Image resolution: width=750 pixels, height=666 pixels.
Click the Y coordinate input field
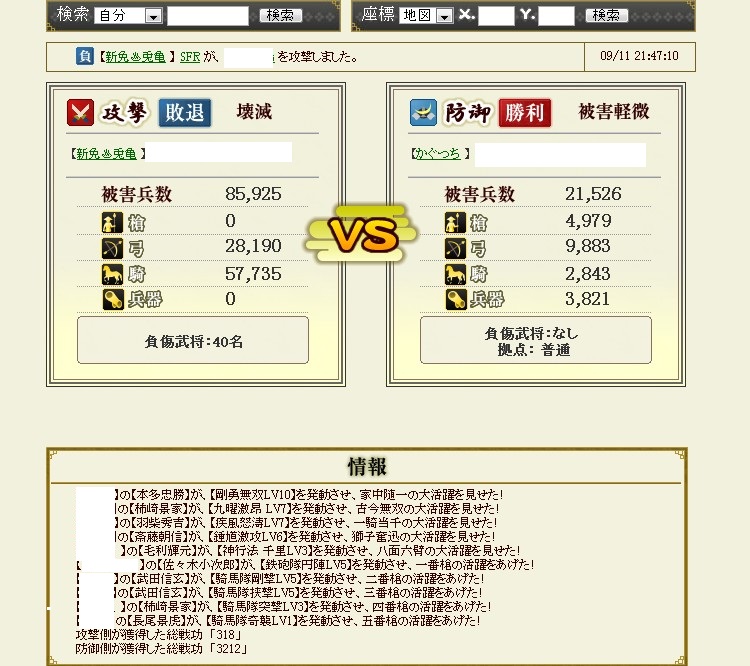556,16
